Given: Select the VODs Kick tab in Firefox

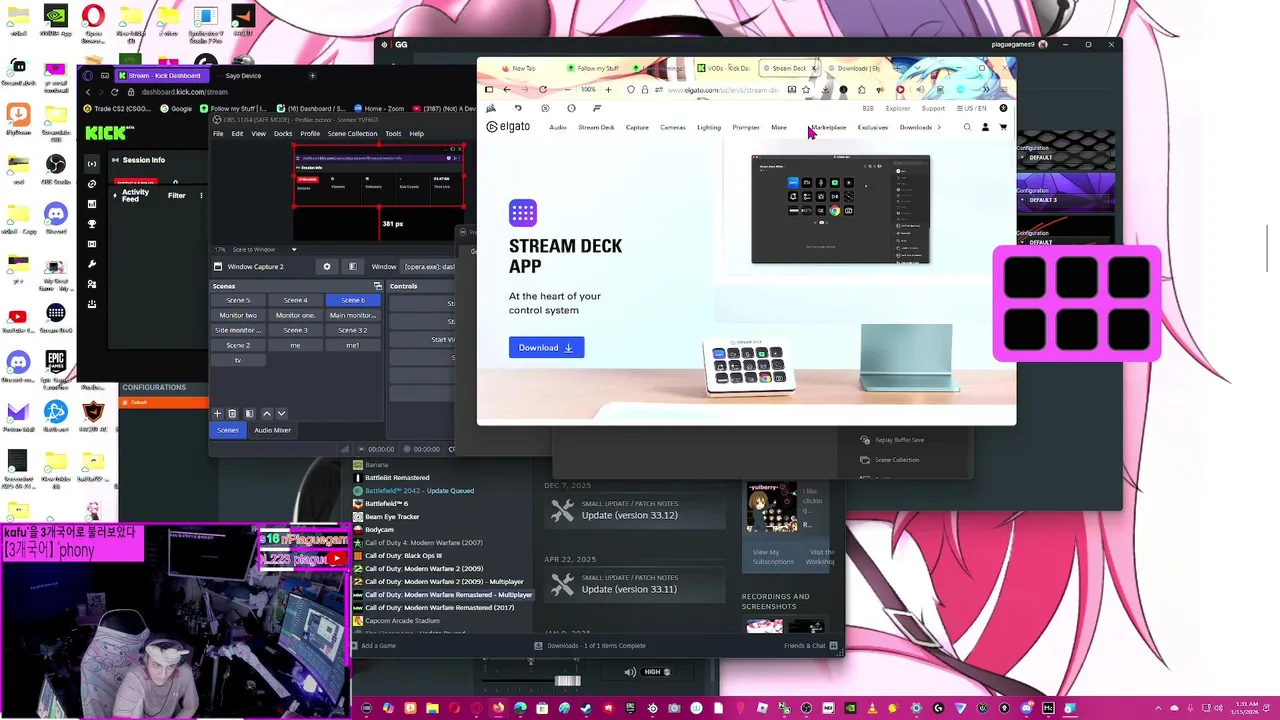Looking at the screenshot, I should [724, 68].
